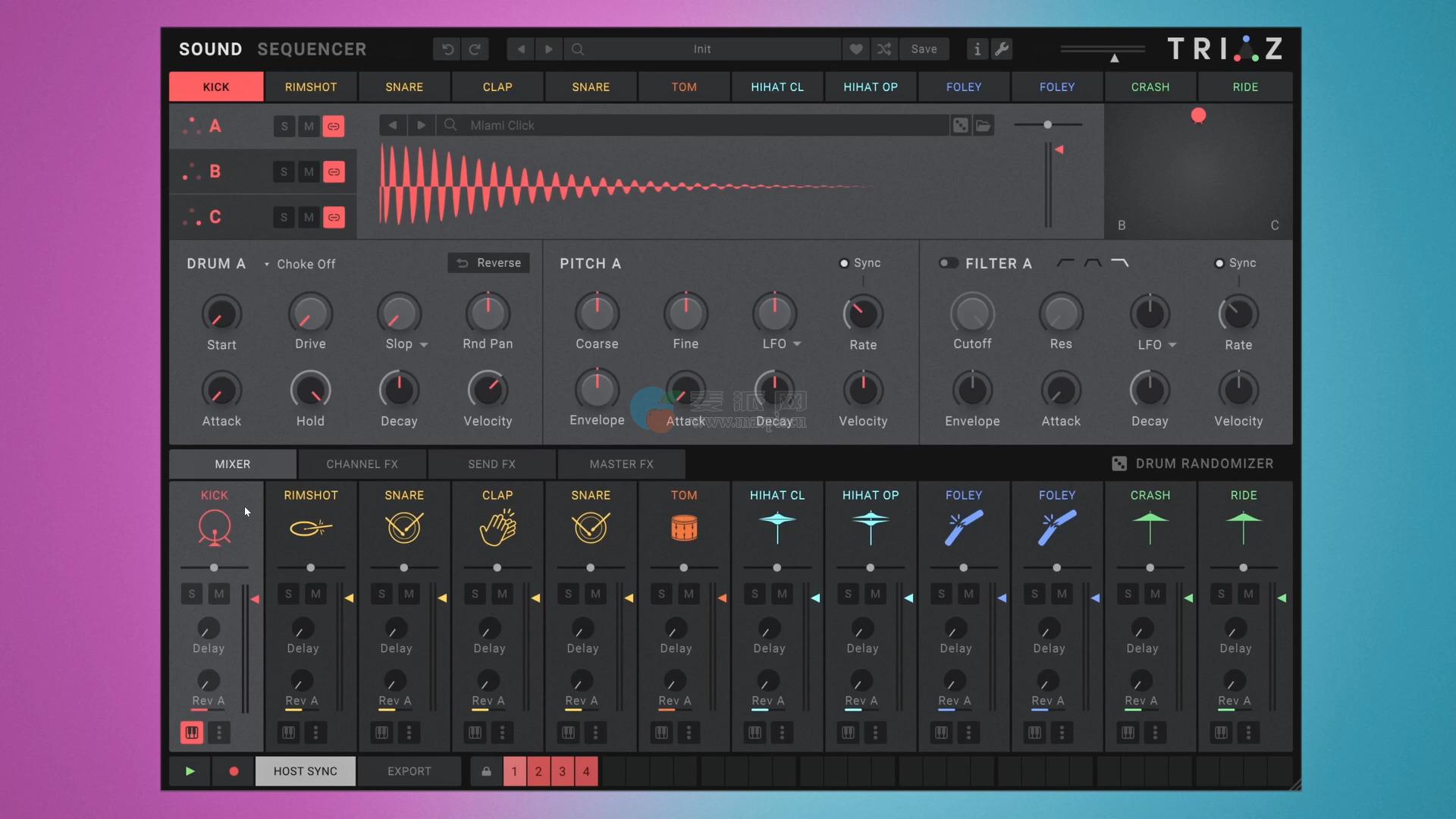Click the Kick channel pan slider
Image resolution: width=1456 pixels, height=819 pixels.
tap(215, 567)
